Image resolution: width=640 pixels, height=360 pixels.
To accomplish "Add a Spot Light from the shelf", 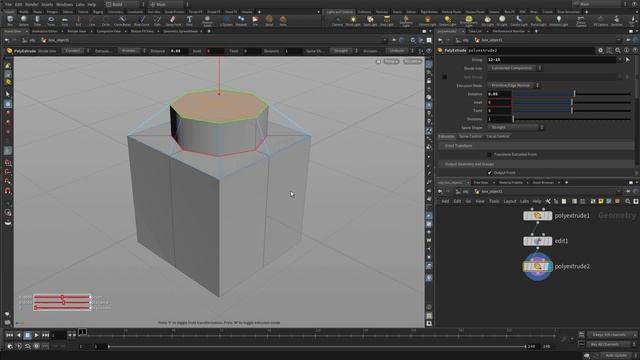I will tap(370, 20).
